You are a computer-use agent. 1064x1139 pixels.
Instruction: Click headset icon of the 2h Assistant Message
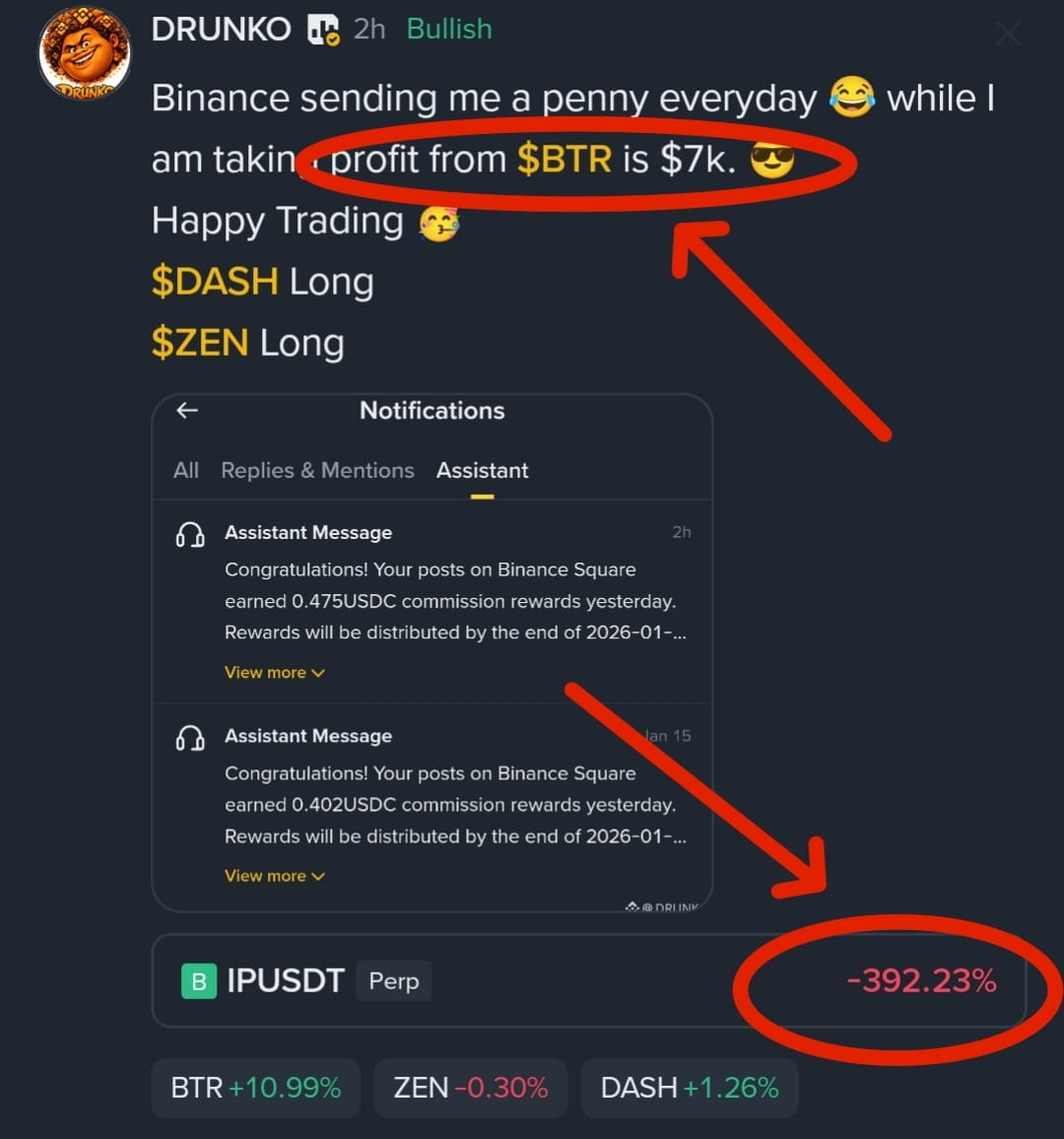click(x=189, y=535)
